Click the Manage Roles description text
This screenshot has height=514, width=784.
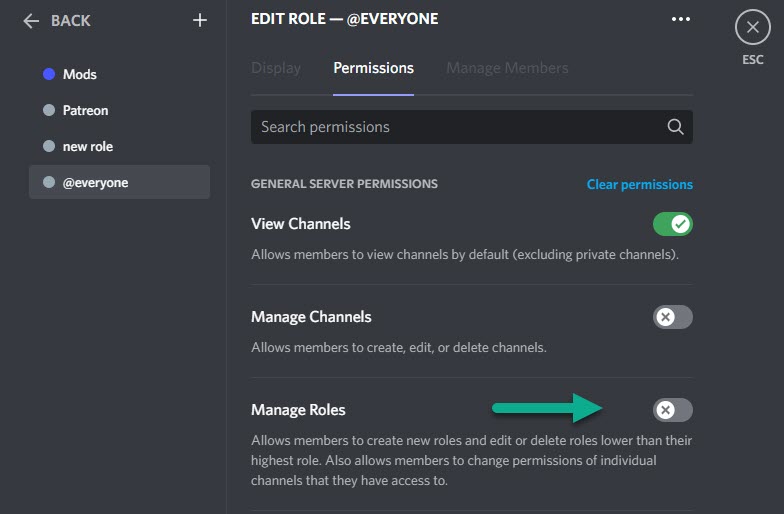click(x=472, y=460)
